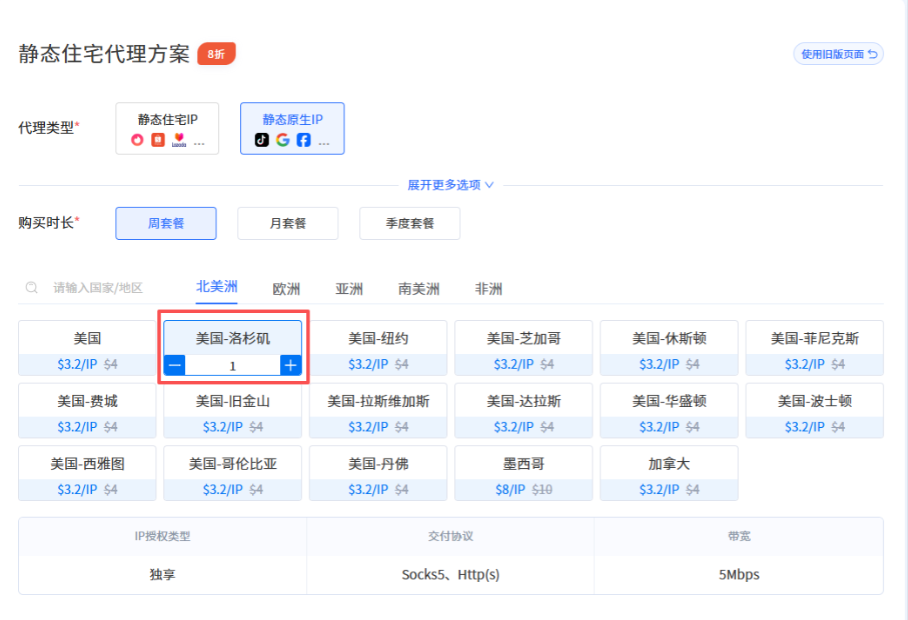
Task: Click the 购买时长 label
Action: pos(46,223)
